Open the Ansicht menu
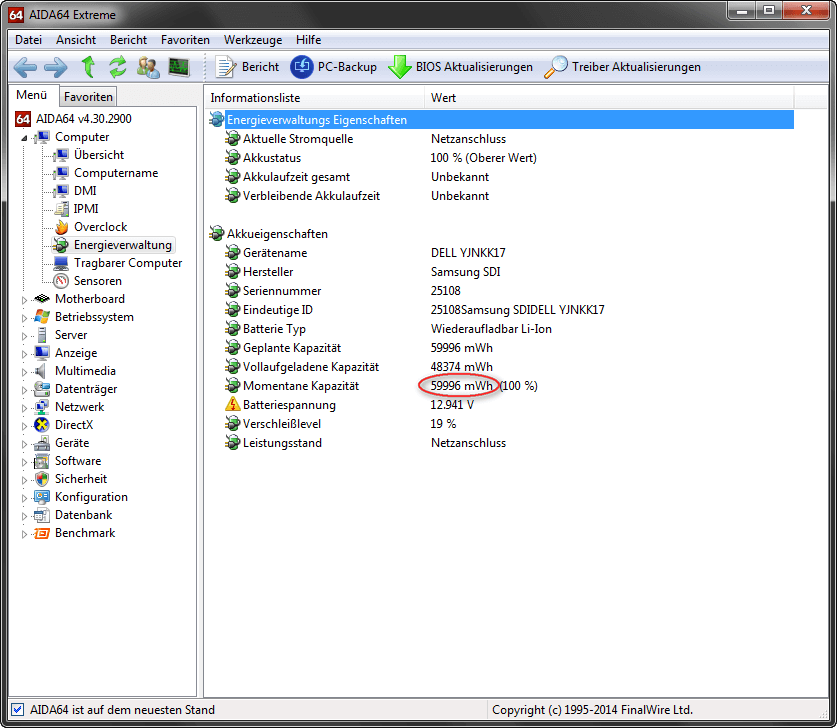The image size is (837, 728). coord(76,40)
